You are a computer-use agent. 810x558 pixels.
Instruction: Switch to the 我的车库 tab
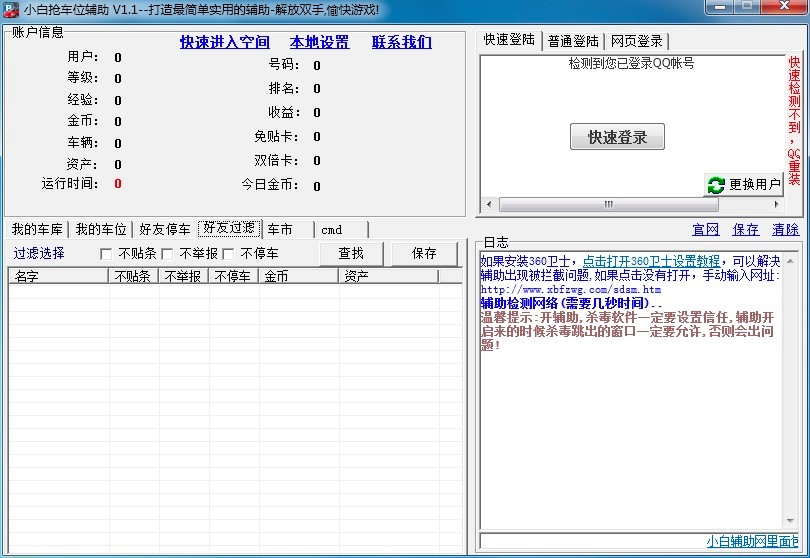[x=37, y=229]
